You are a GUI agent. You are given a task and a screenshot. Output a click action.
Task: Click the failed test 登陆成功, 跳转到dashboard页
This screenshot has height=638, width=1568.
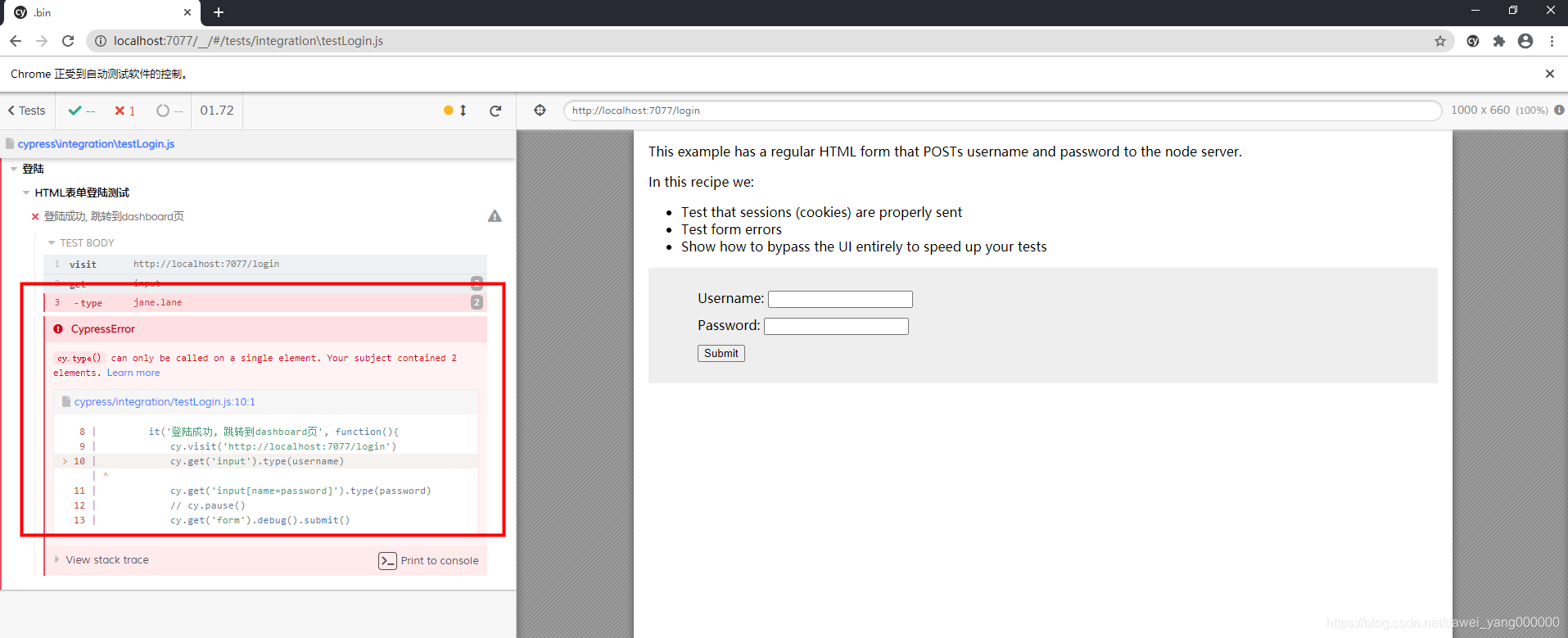tap(114, 216)
